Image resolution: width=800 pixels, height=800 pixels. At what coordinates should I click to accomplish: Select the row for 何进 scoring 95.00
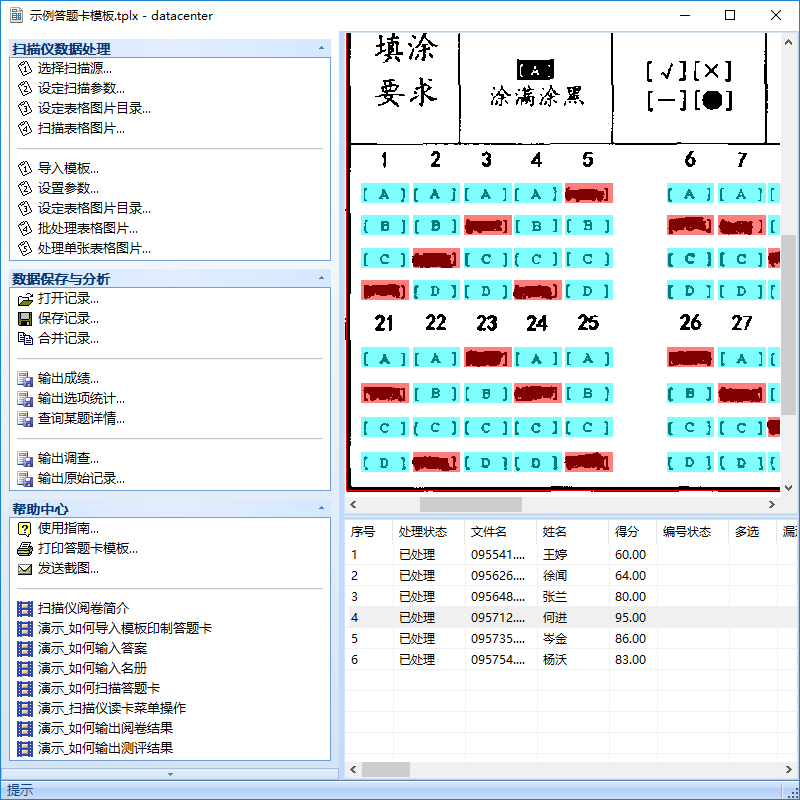572,617
